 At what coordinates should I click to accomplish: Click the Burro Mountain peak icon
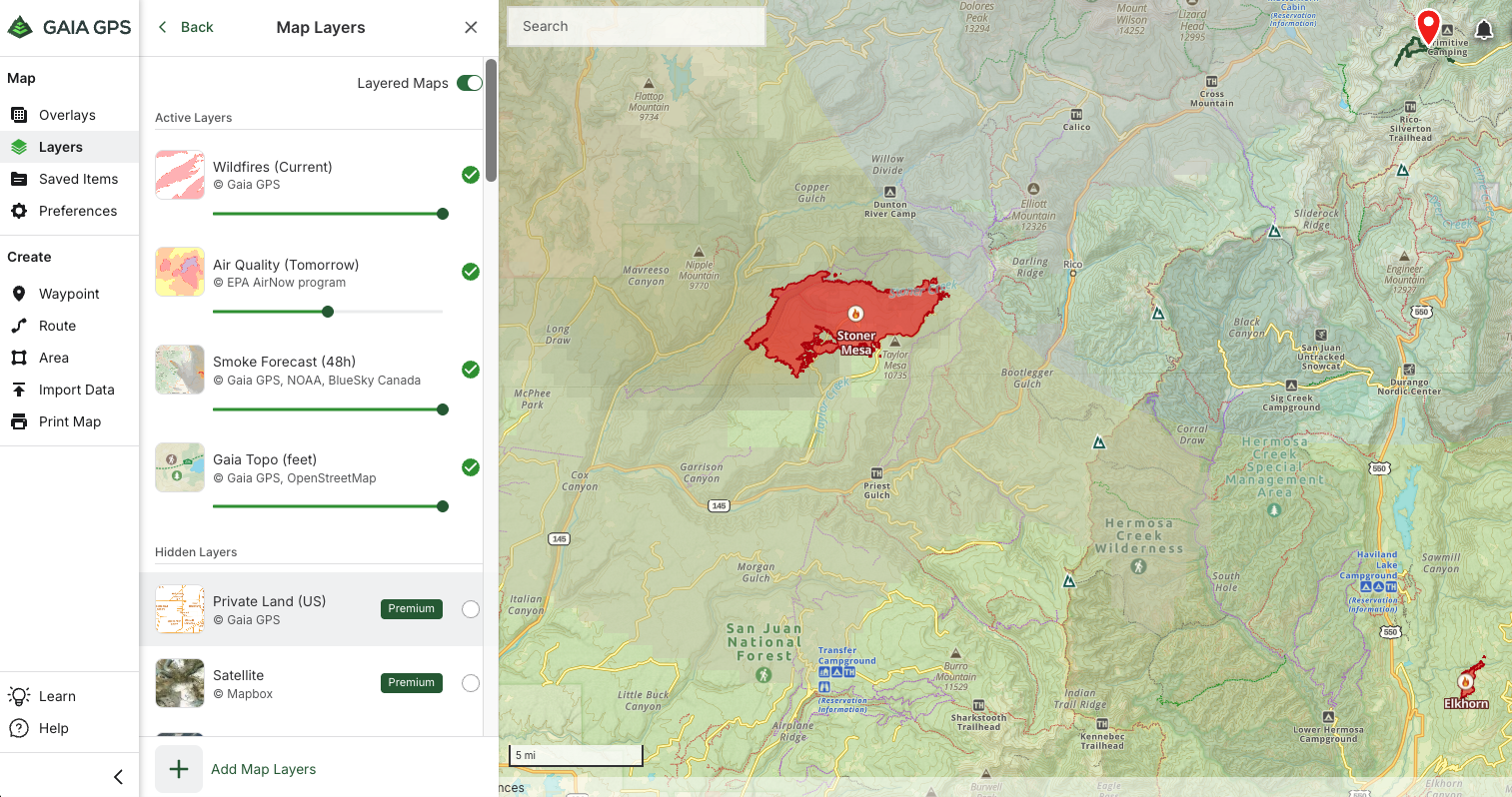click(955, 654)
